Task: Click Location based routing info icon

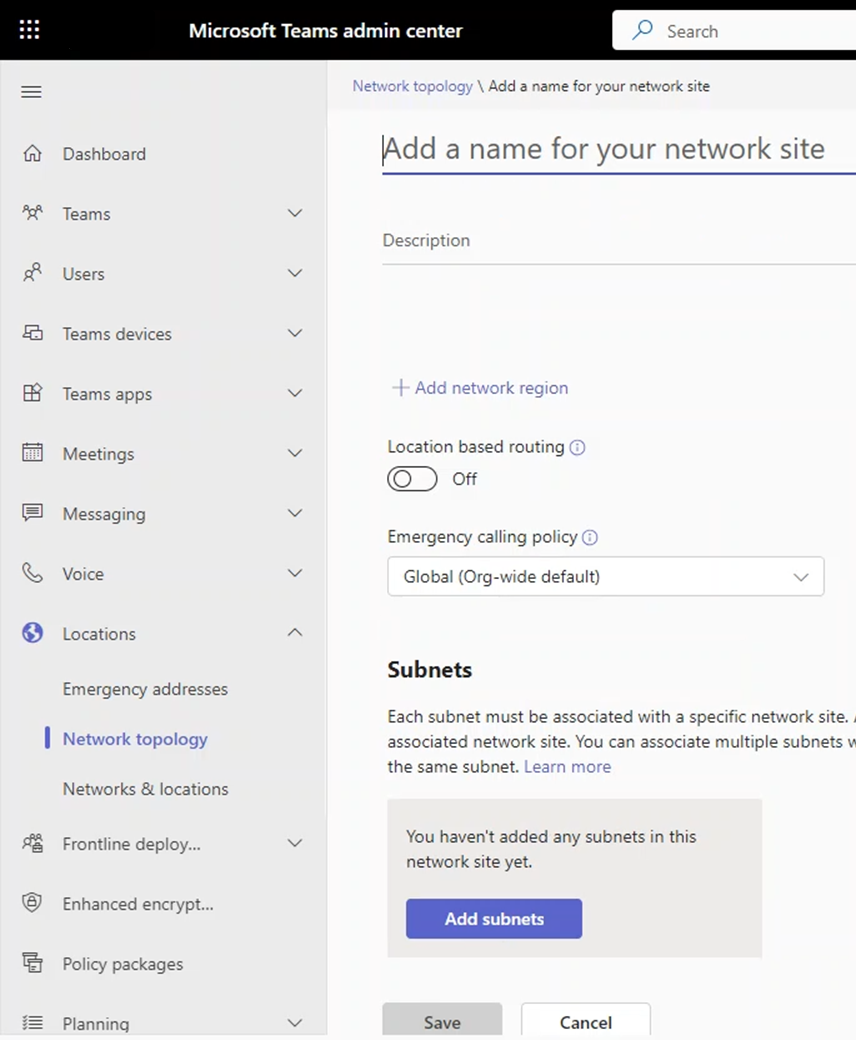Action: (577, 448)
